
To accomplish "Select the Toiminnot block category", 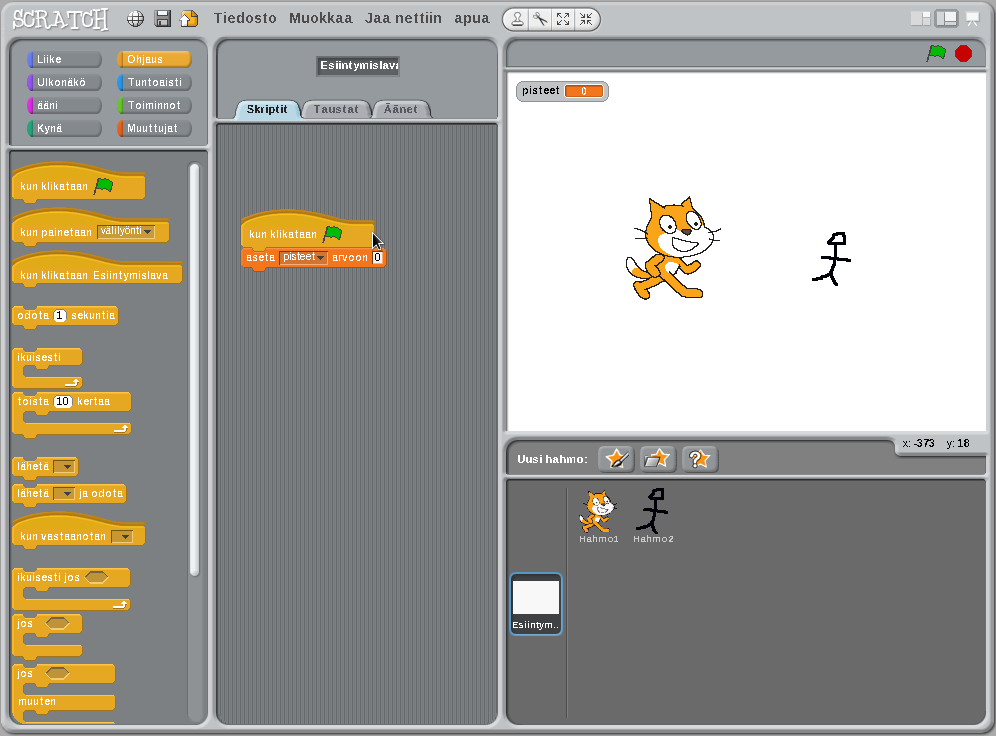I will click(x=154, y=105).
